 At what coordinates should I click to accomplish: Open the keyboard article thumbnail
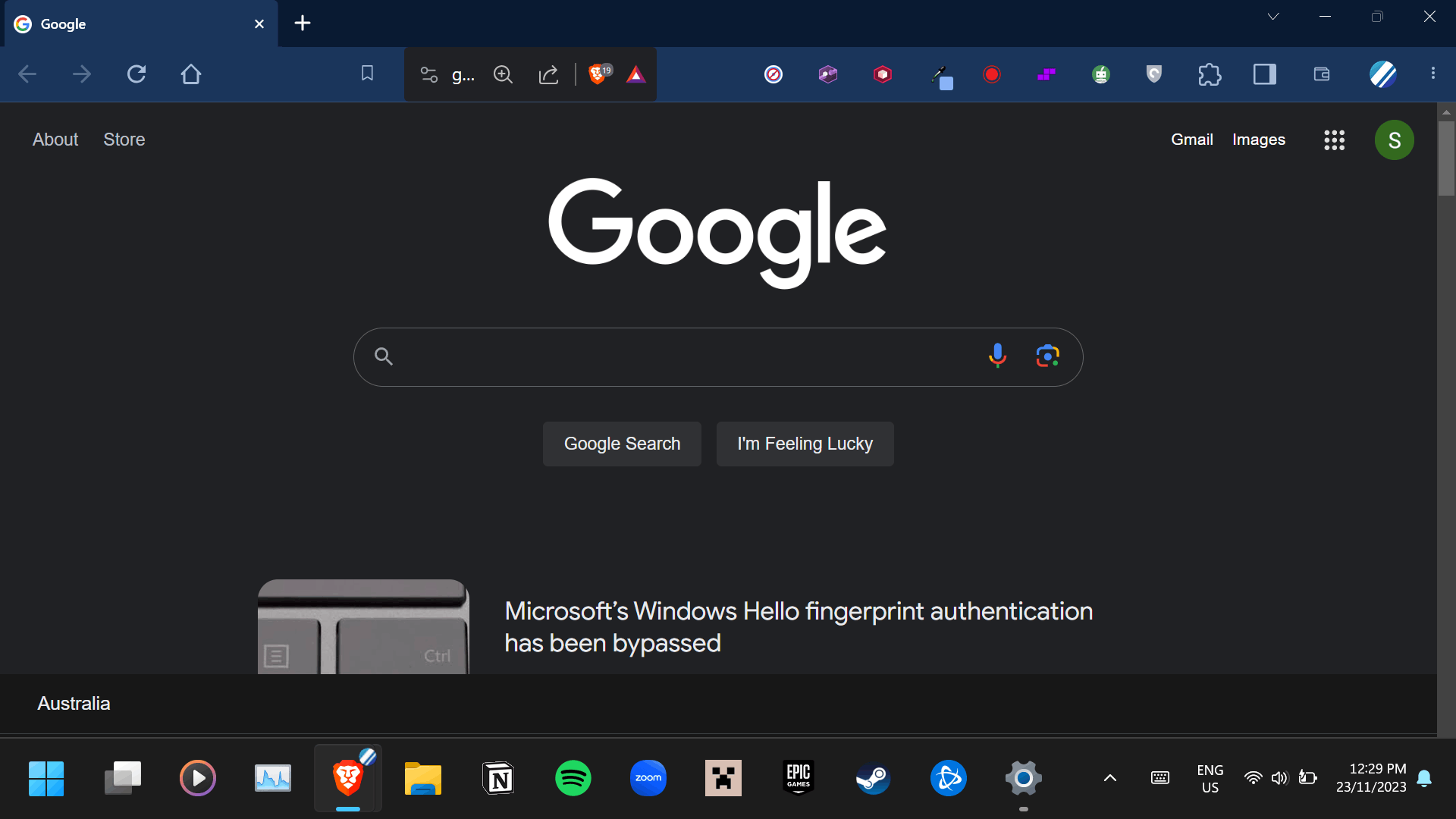coord(363,626)
